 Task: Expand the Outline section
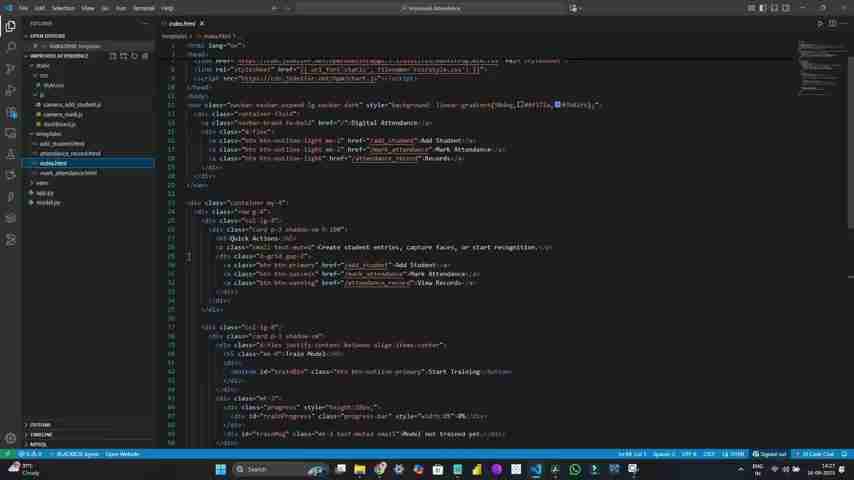click(40, 425)
